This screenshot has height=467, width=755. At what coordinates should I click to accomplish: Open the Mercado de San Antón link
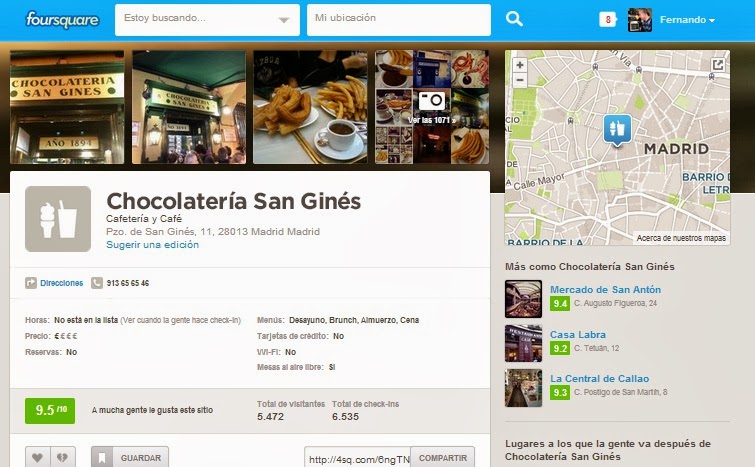click(x=605, y=289)
